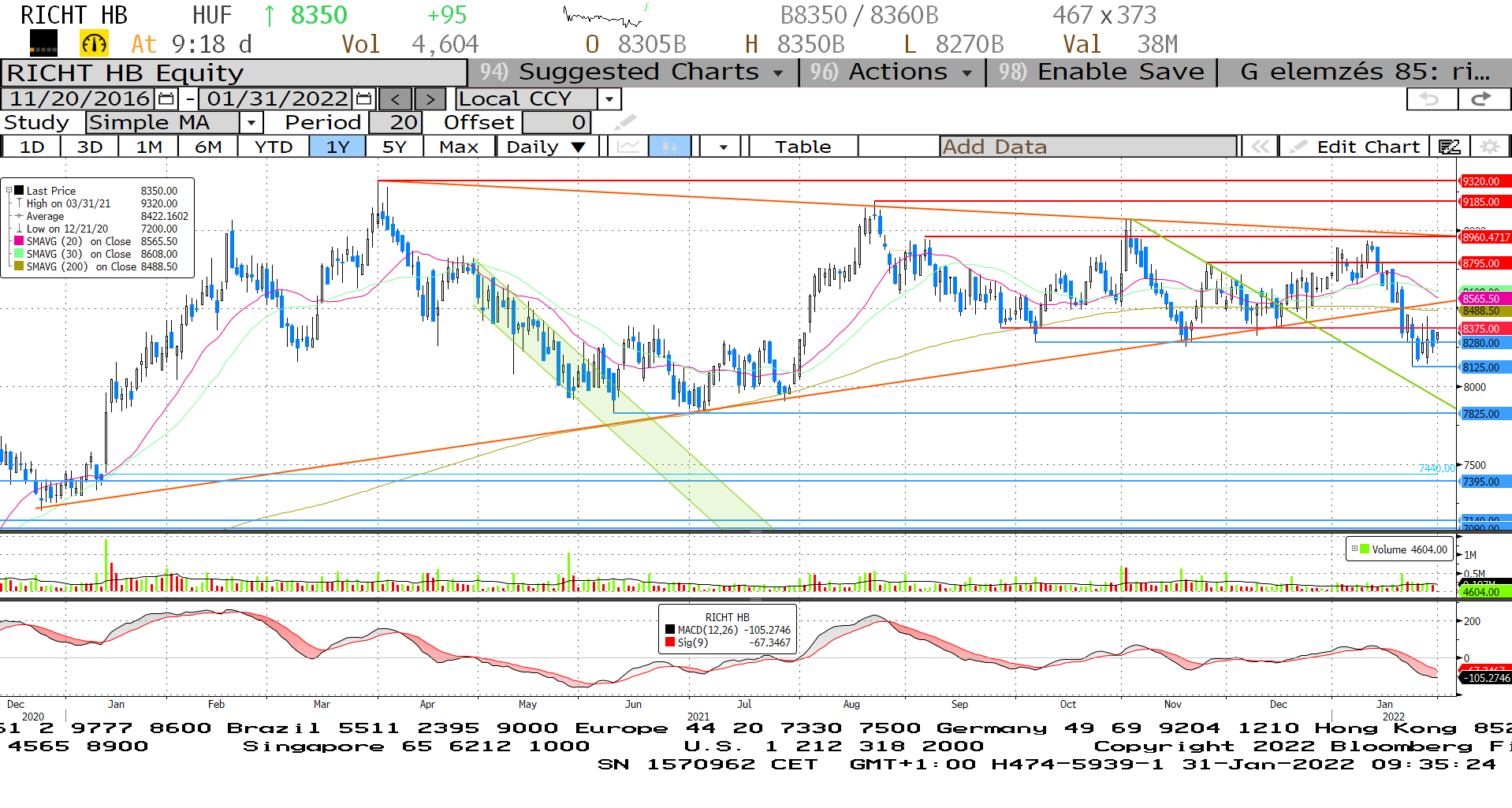Click the High marker icon in legend
This screenshot has width=1512, height=808.
coord(19,203)
